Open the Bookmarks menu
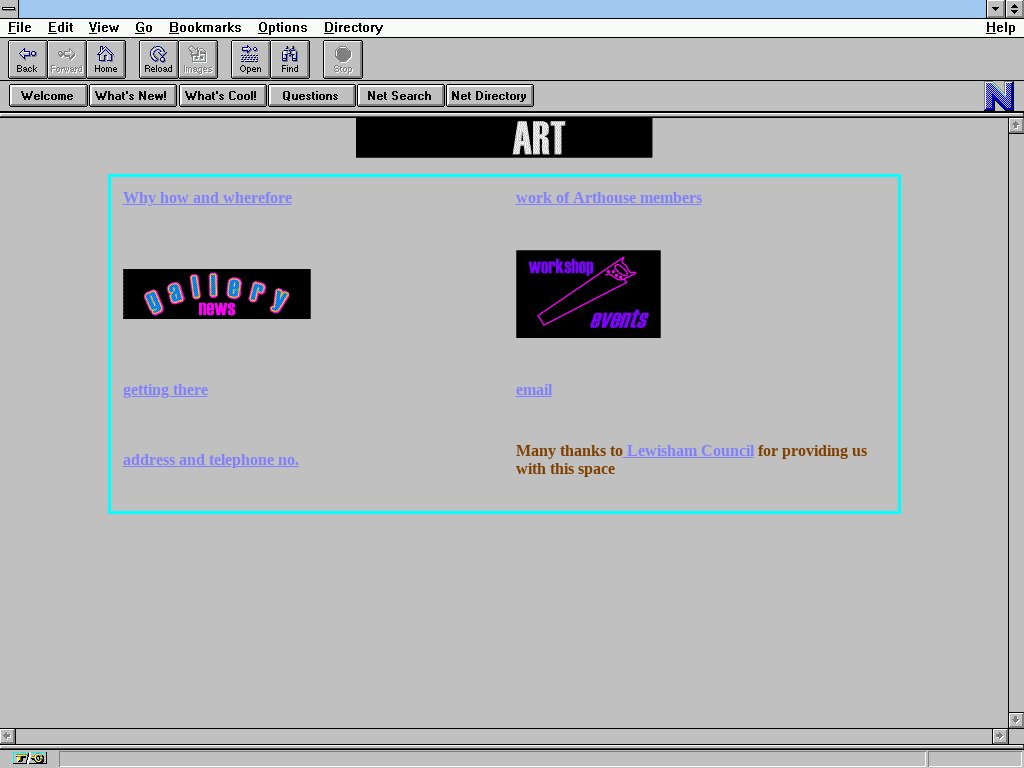 pyautogui.click(x=205, y=27)
